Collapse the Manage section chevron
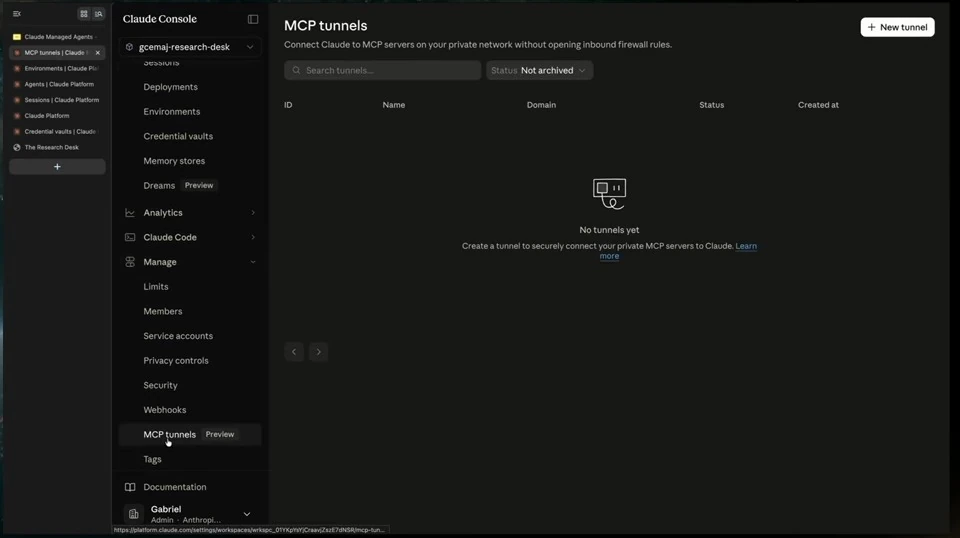This screenshot has height=538, width=960. (253, 262)
